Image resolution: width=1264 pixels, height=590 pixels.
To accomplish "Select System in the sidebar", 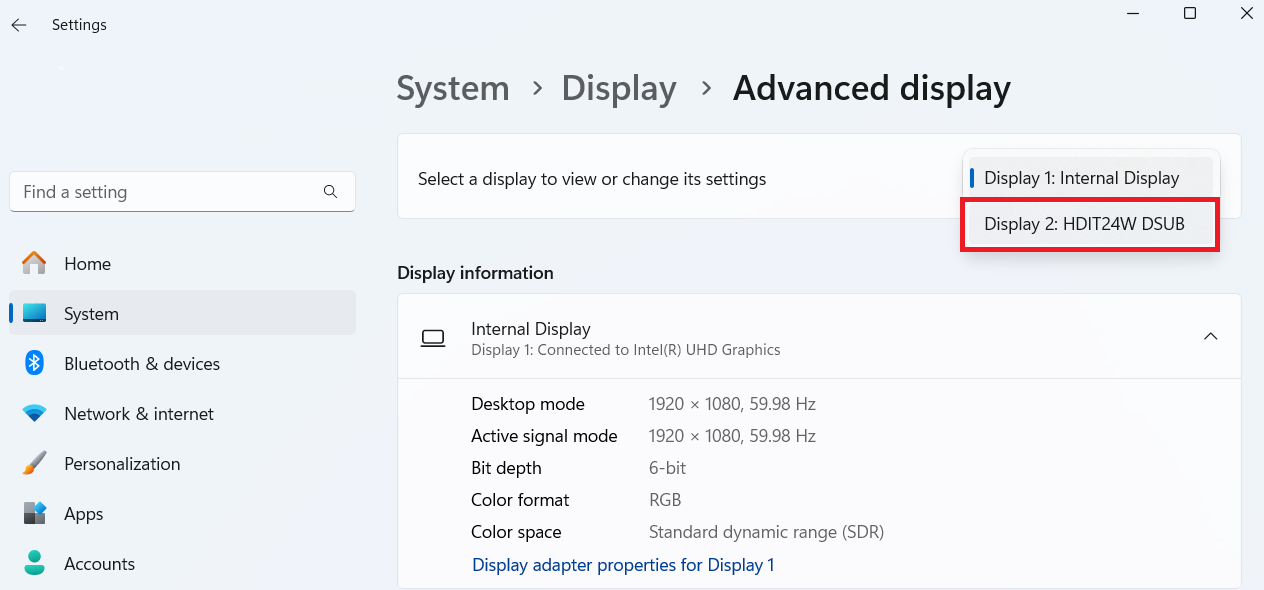I will click(183, 314).
